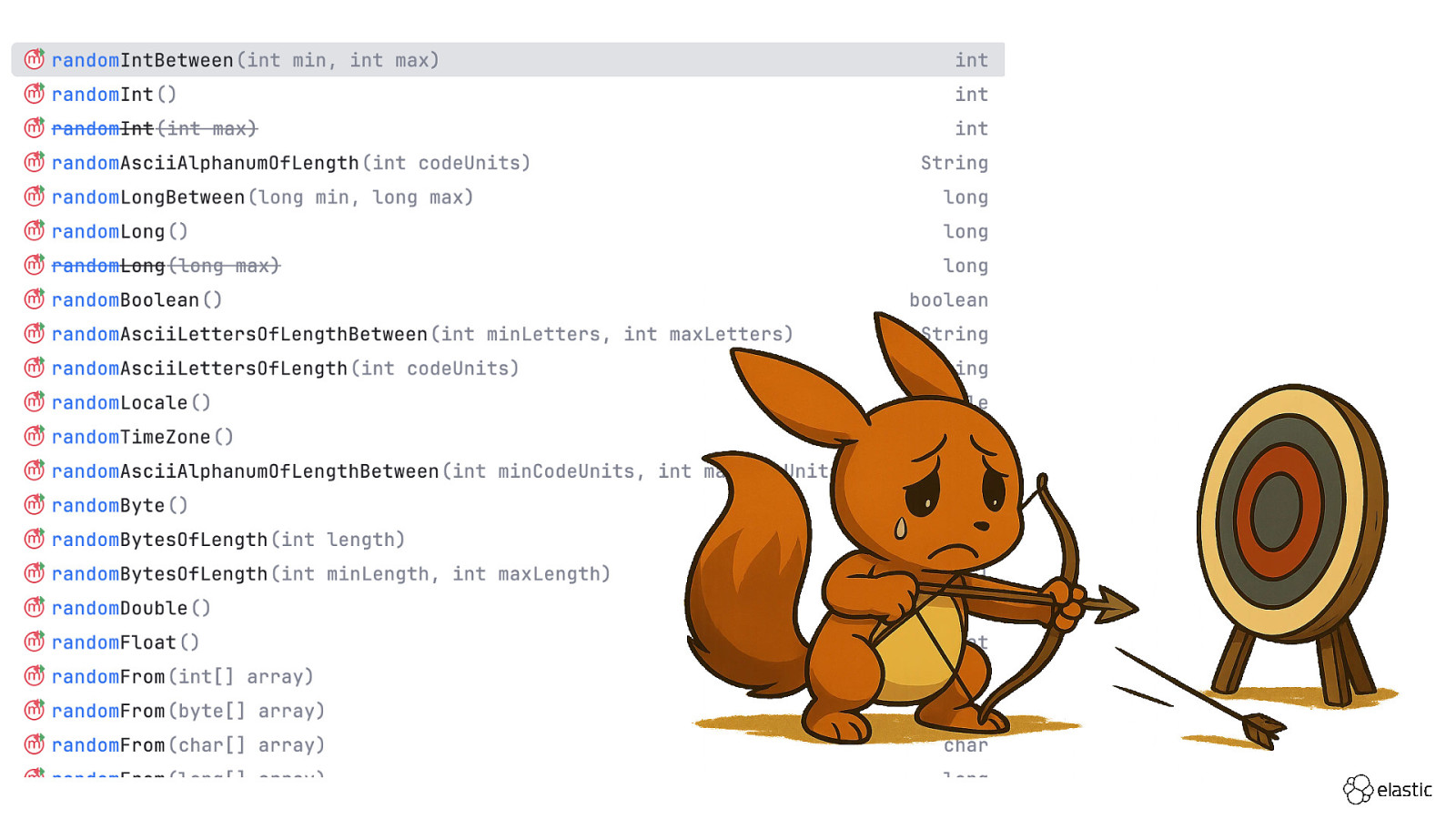Click the method icon beside randomInt()
1456x819 pixels.
click(x=35, y=93)
